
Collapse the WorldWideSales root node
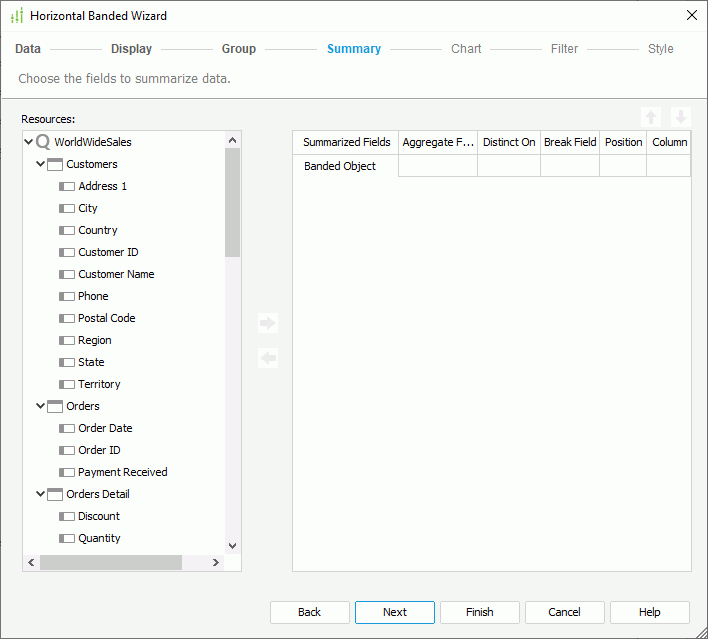coord(29,142)
